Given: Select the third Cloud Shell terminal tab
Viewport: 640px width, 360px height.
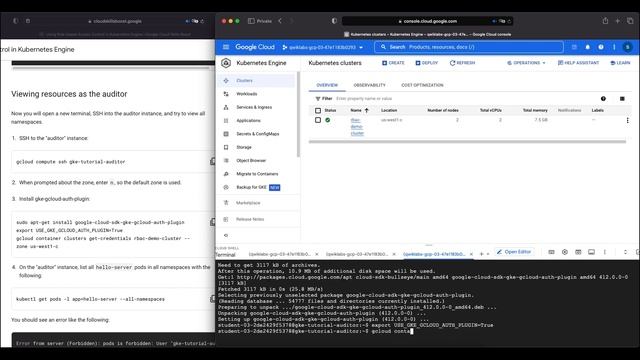Looking at the screenshot, I should 434,254.
